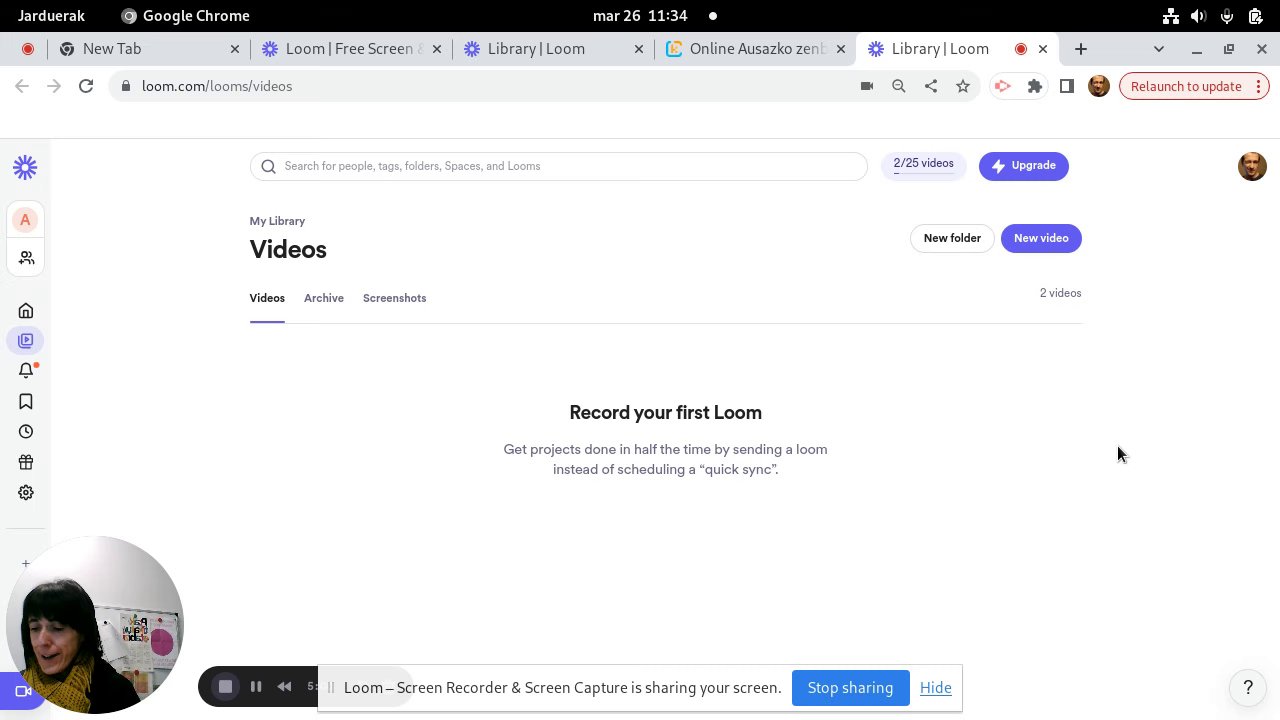Switch to the New Tab tab

(x=150, y=49)
